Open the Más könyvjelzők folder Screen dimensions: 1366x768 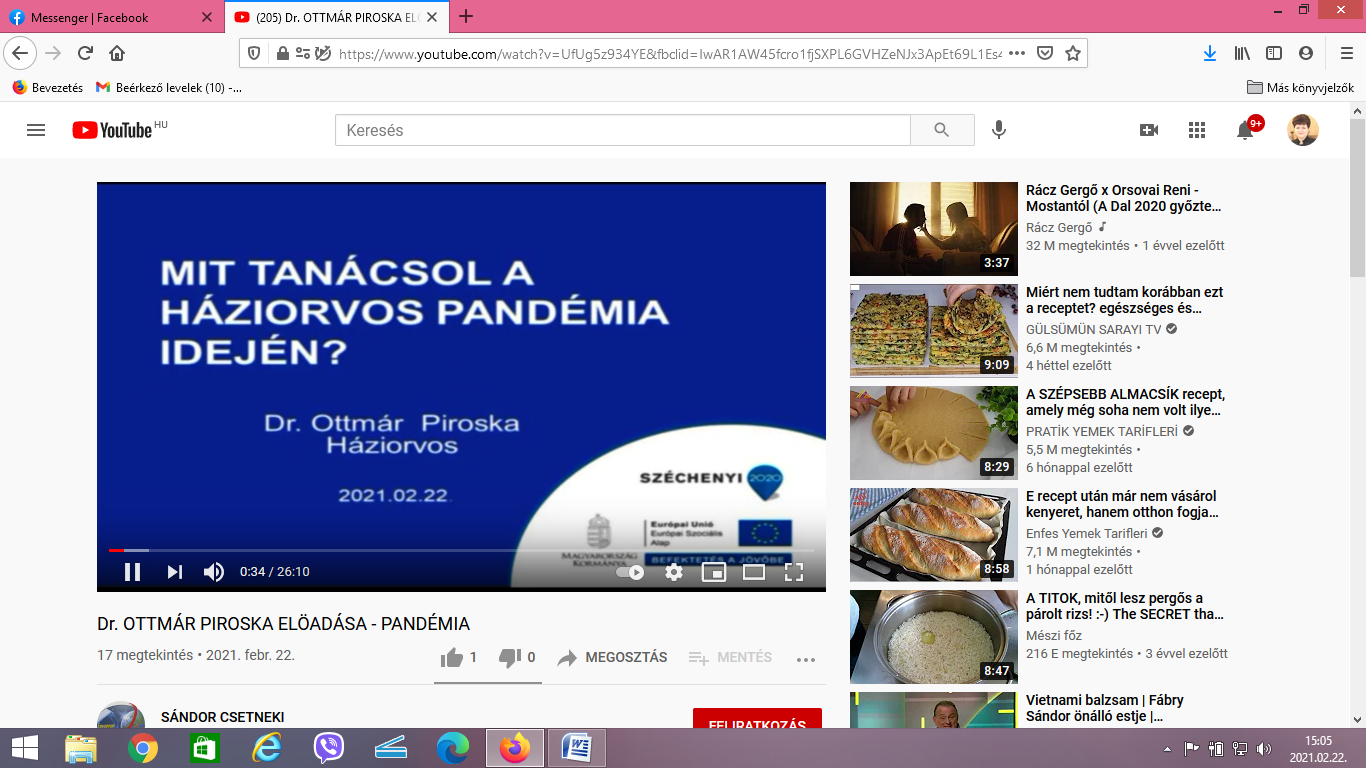[1301, 88]
